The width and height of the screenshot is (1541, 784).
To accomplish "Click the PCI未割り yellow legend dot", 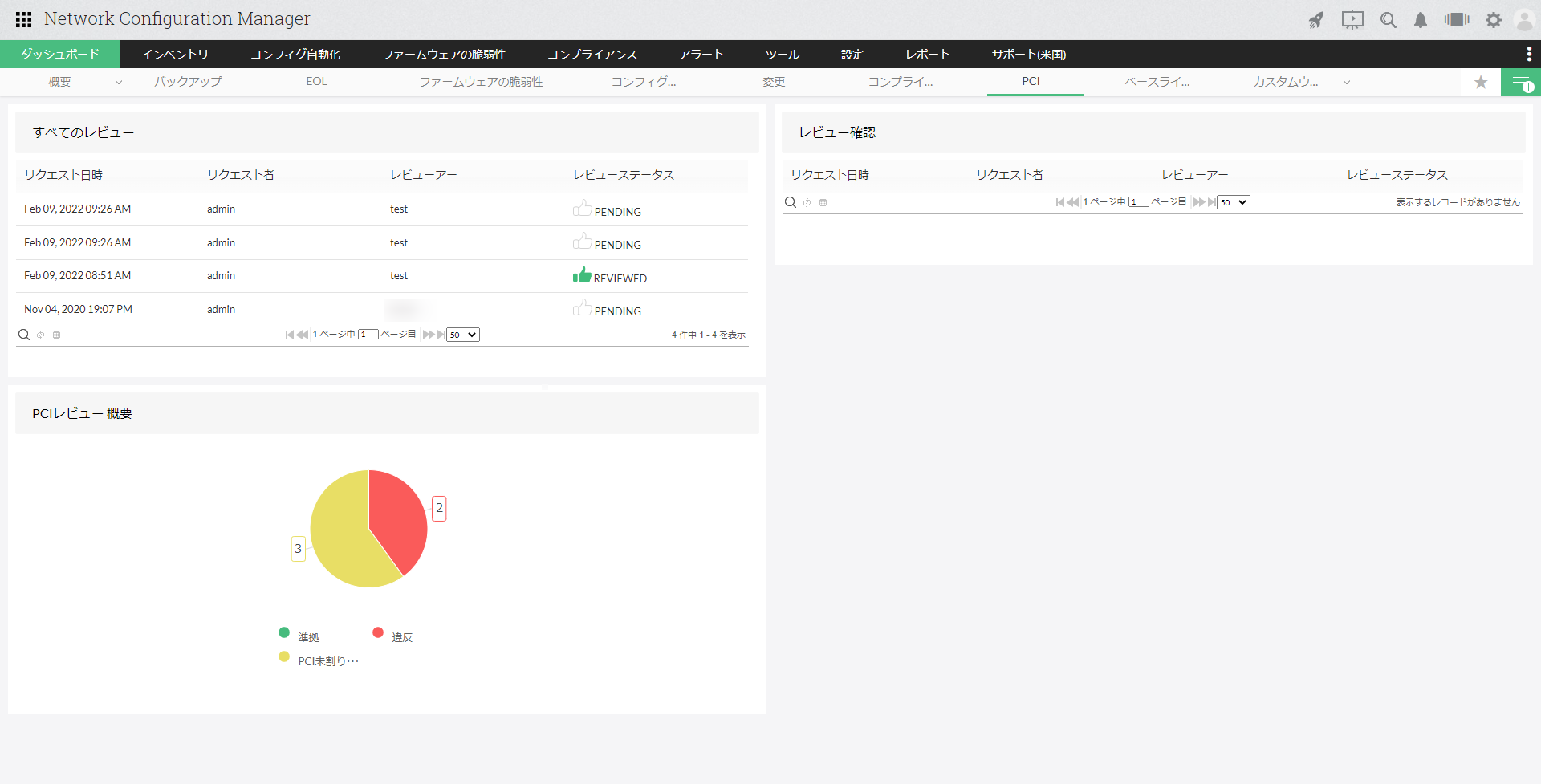I will pos(284,656).
